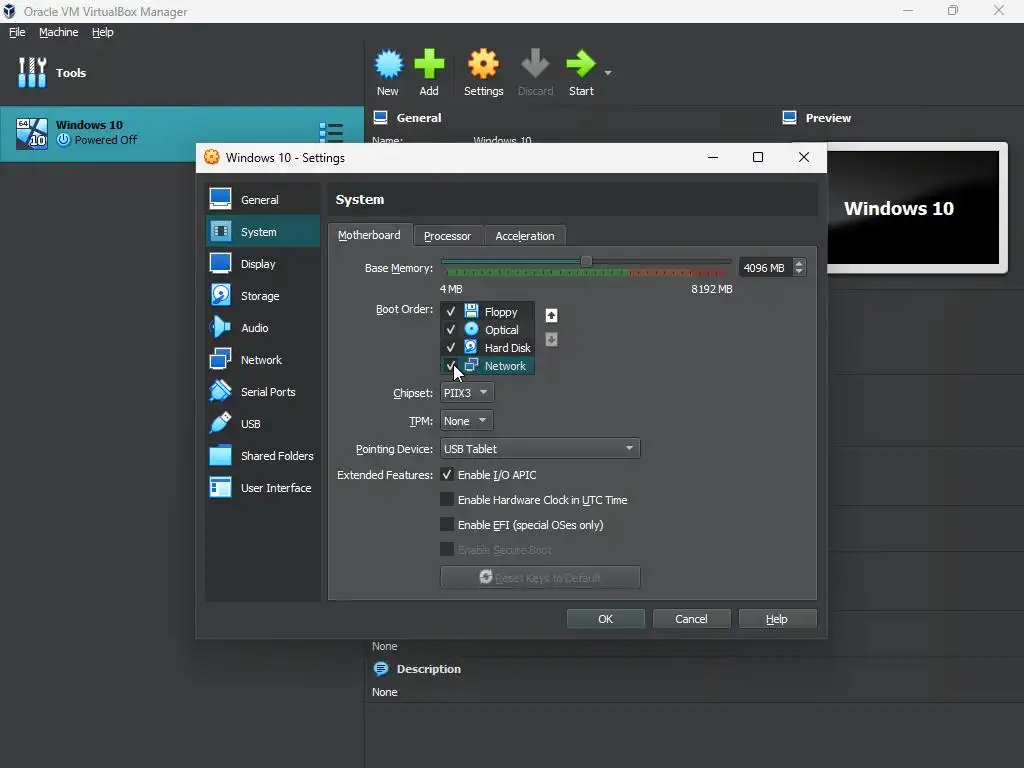This screenshot has height=768, width=1024.
Task: Open USB settings category
Action: point(263,423)
